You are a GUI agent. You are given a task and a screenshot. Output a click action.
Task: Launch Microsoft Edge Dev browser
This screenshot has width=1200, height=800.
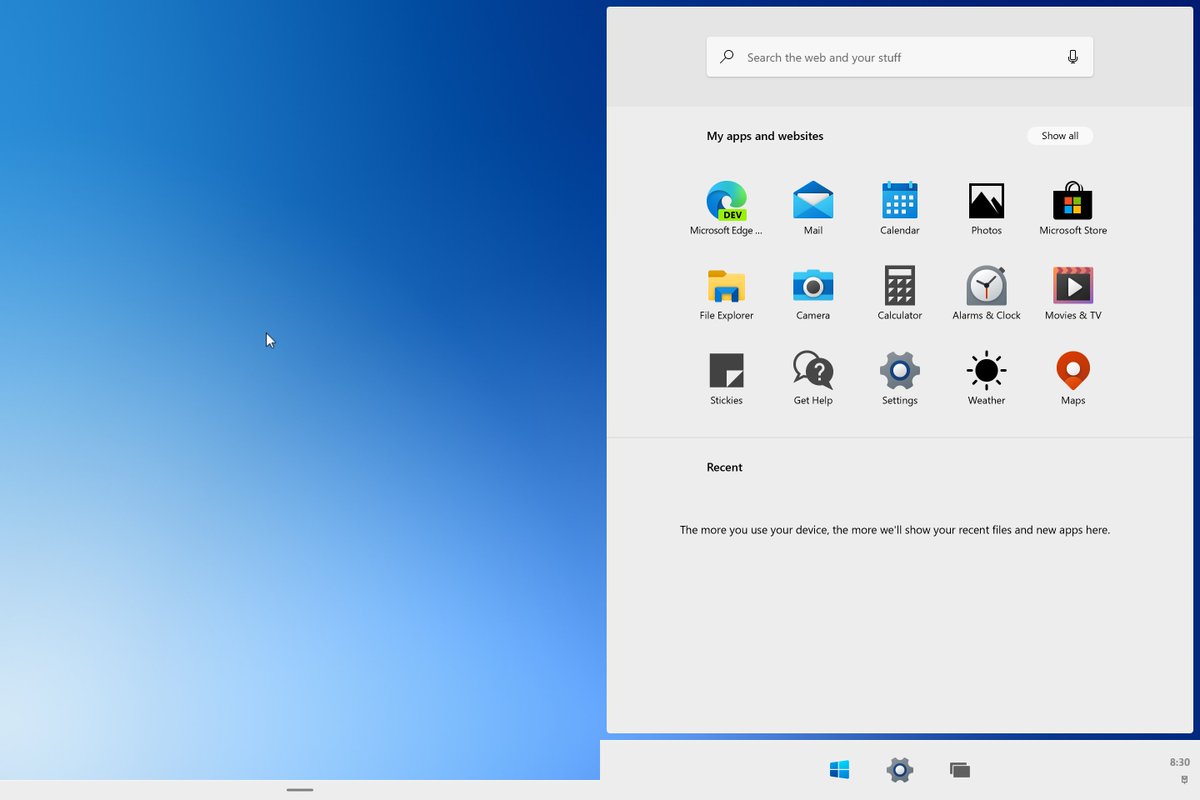click(x=726, y=200)
